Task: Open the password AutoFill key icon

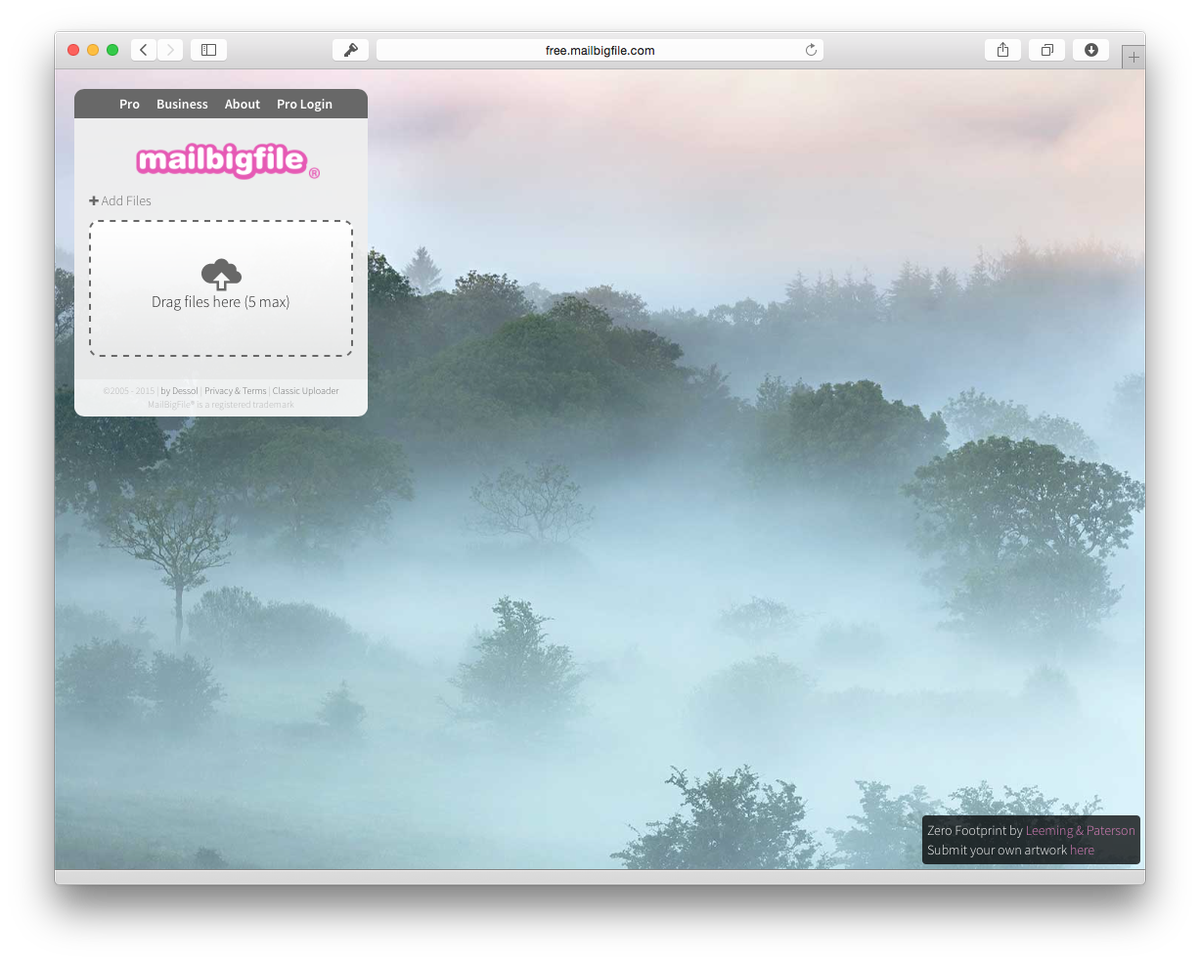Action: point(350,49)
